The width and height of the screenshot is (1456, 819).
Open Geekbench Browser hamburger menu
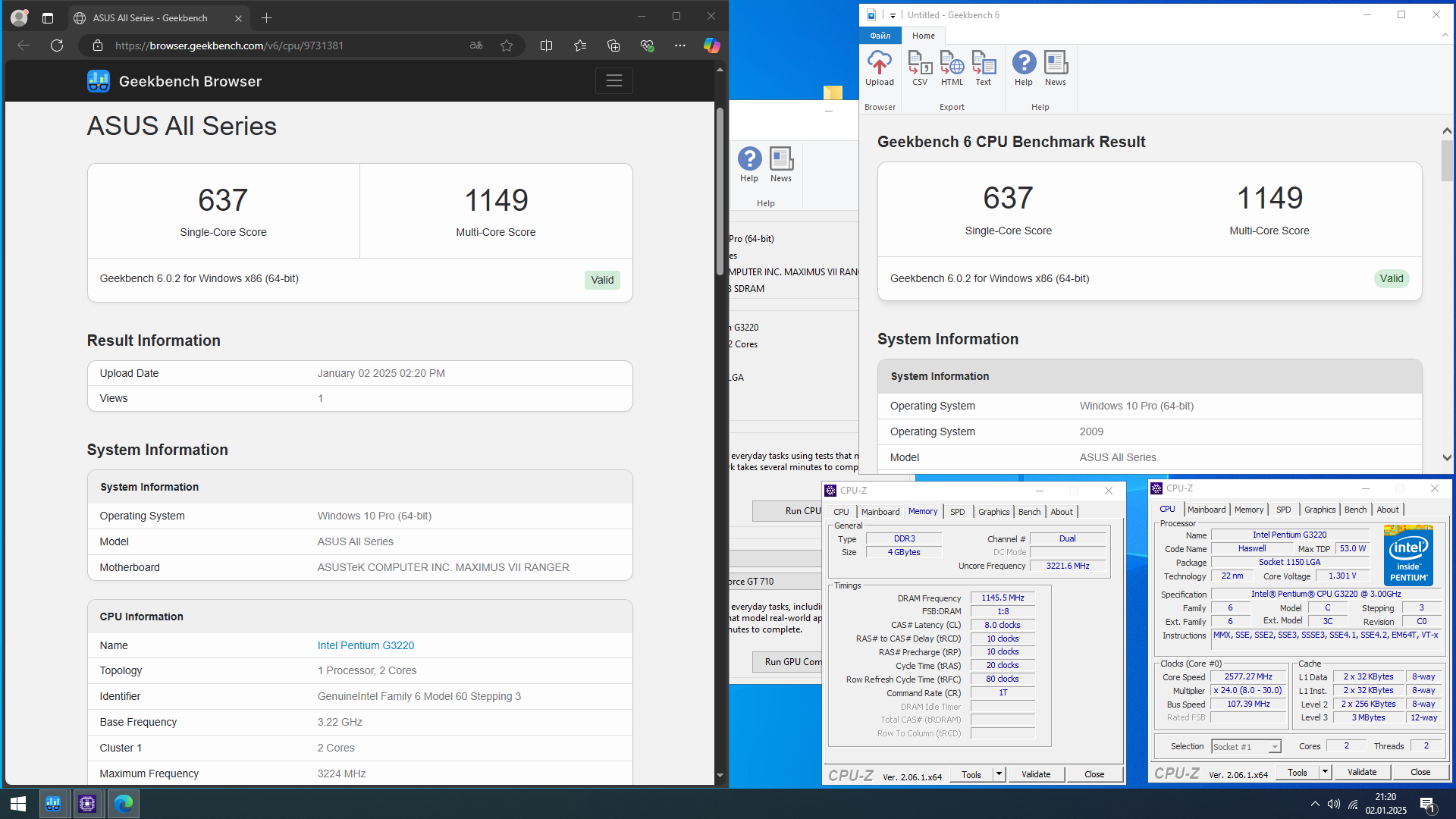[x=614, y=80]
